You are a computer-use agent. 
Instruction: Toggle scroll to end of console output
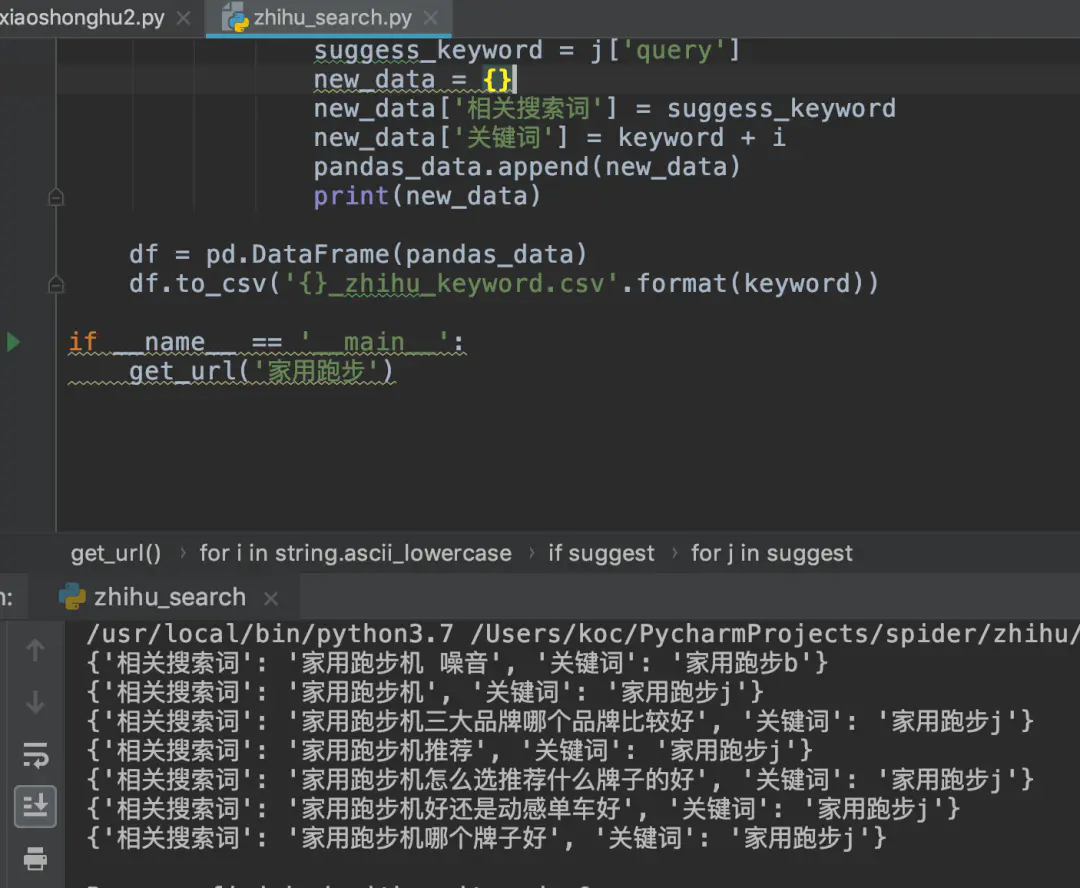point(35,806)
